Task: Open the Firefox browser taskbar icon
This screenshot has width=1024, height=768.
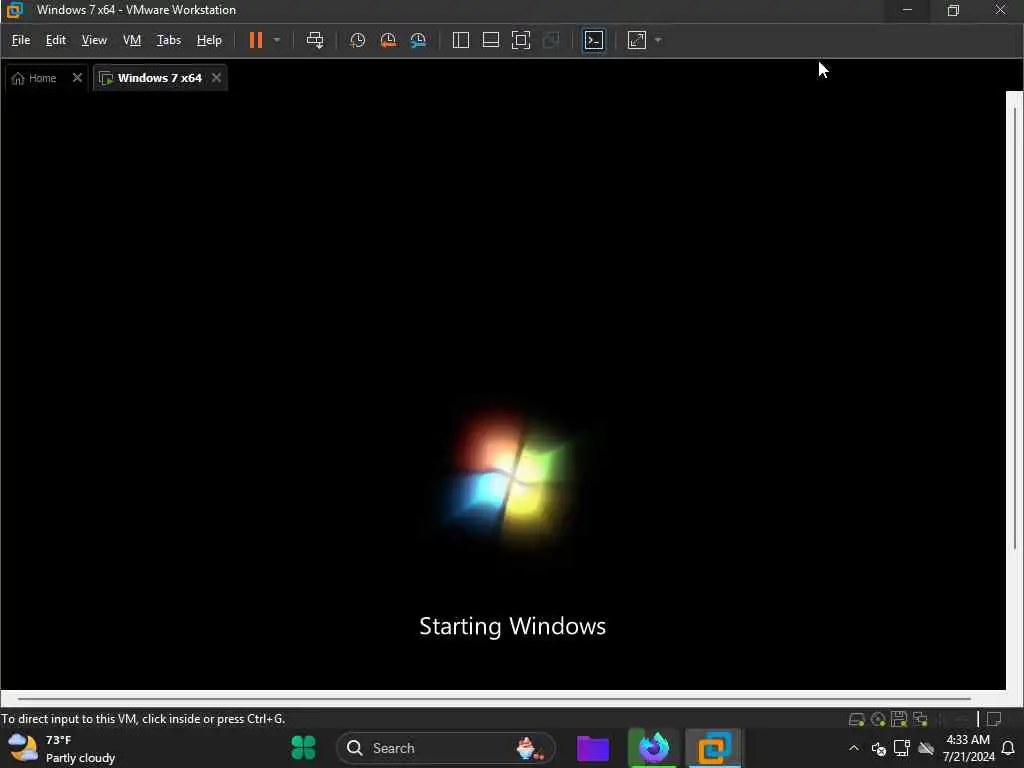Action: (654, 748)
